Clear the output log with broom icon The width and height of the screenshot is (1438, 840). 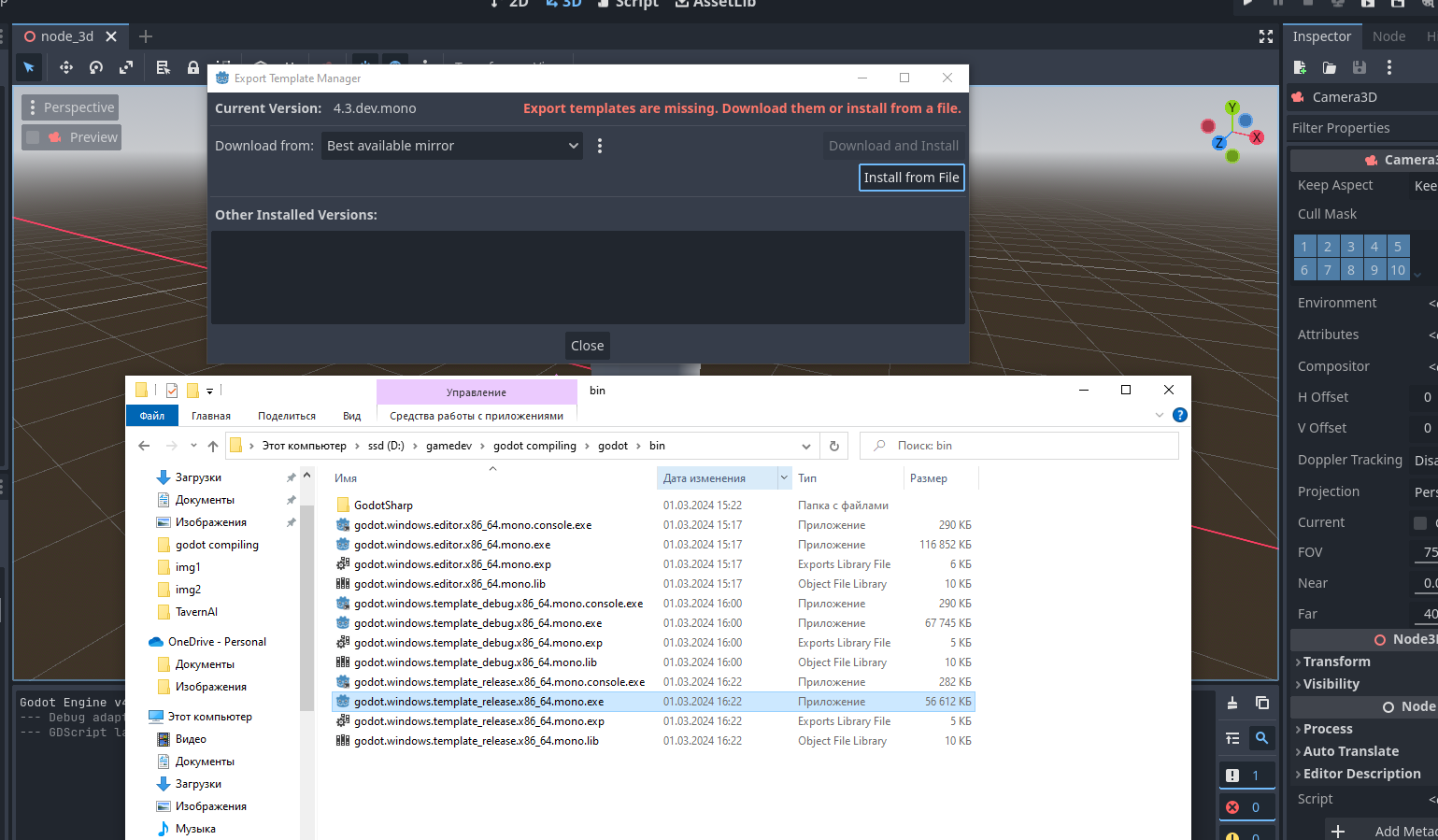1232,703
